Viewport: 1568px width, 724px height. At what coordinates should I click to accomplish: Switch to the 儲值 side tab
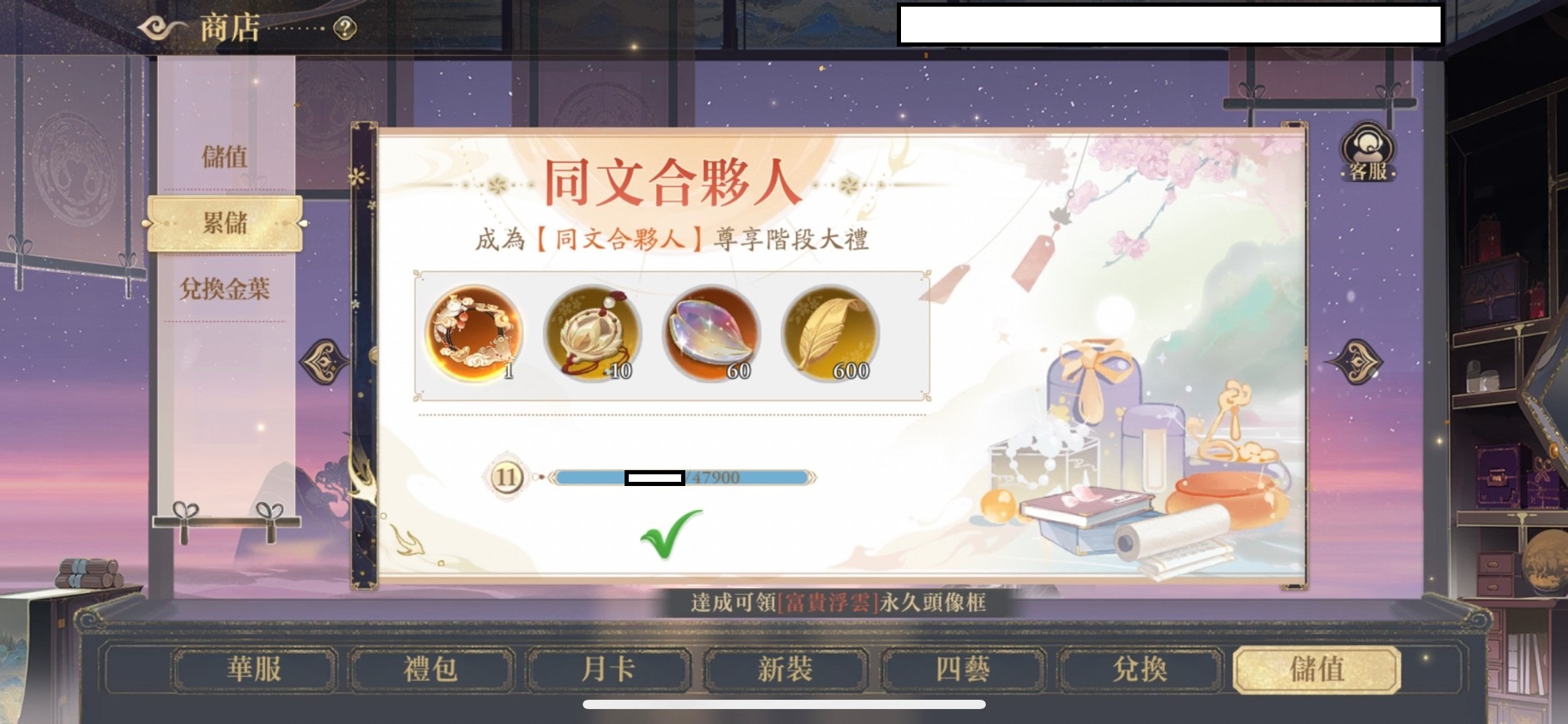[x=225, y=156]
